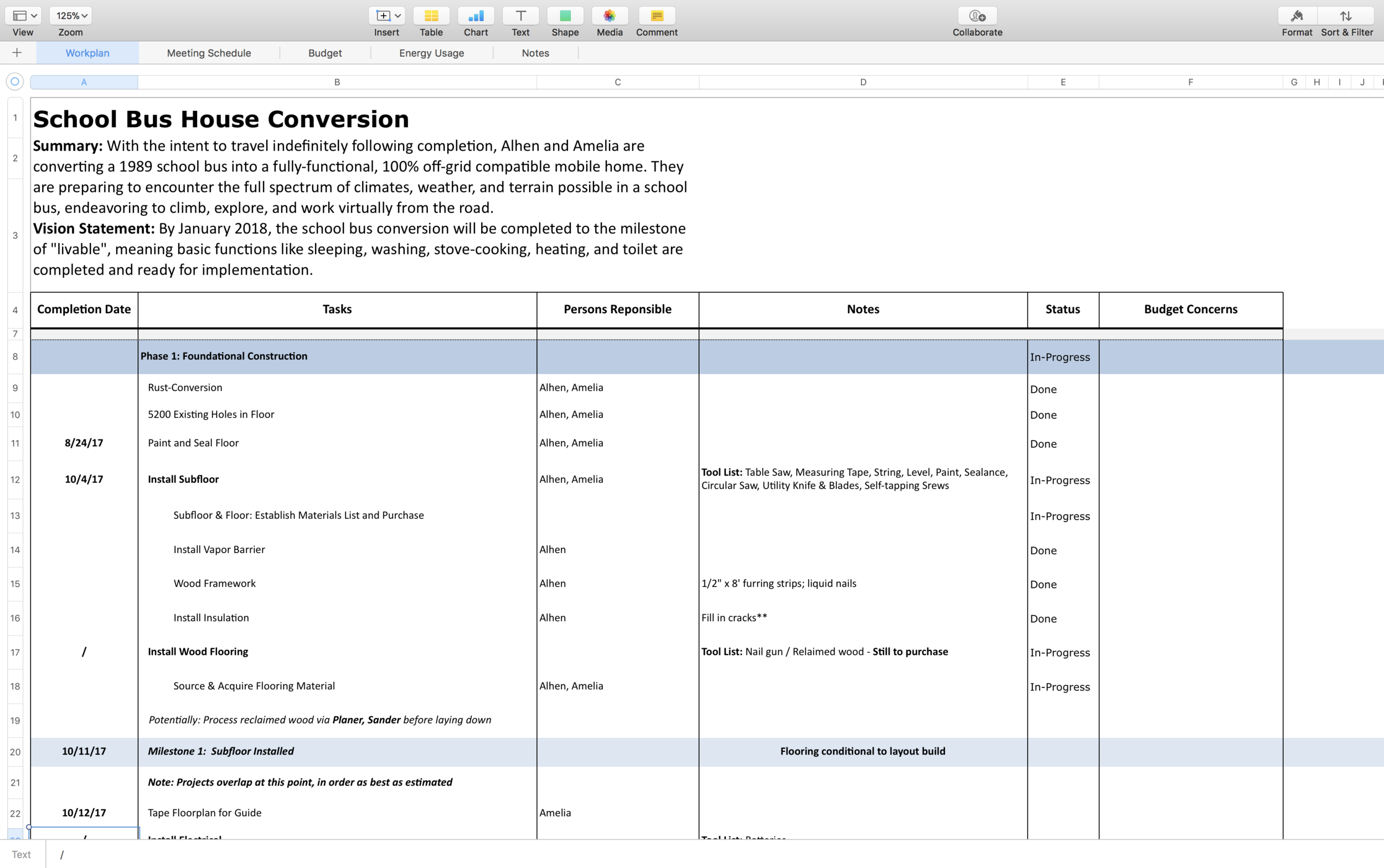Open Sort & Filter panel
1384x868 pixels.
click(1346, 15)
